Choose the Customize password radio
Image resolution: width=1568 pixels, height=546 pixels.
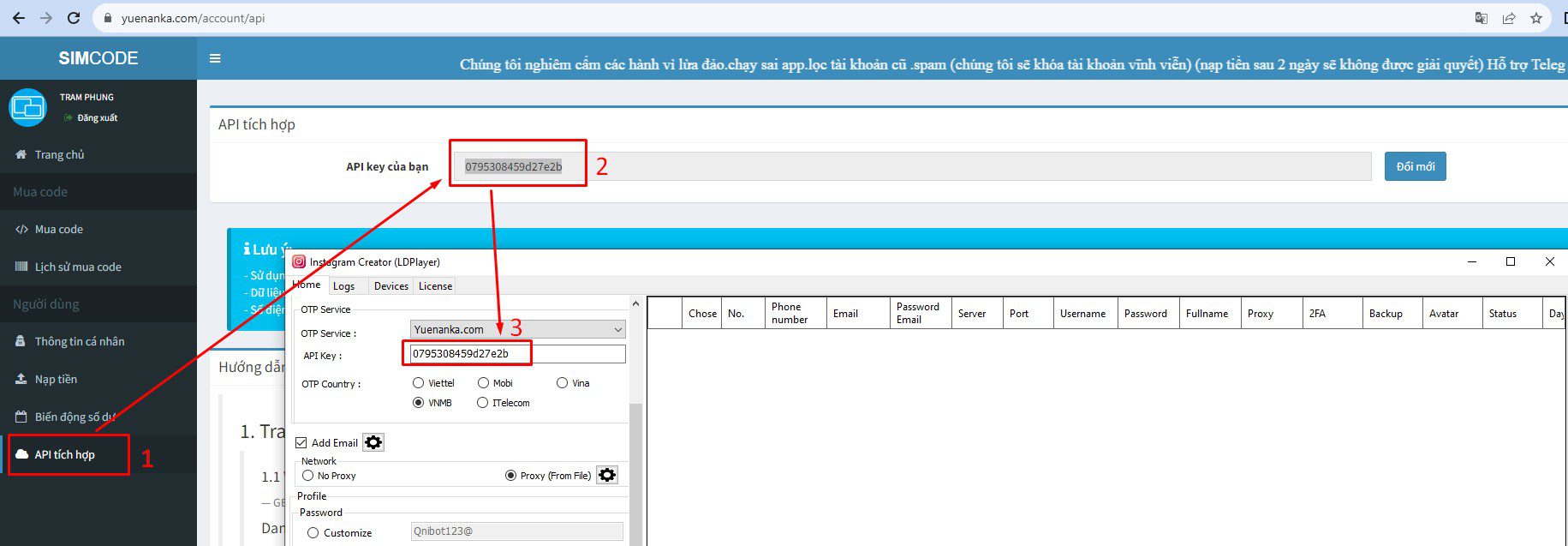[313, 532]
